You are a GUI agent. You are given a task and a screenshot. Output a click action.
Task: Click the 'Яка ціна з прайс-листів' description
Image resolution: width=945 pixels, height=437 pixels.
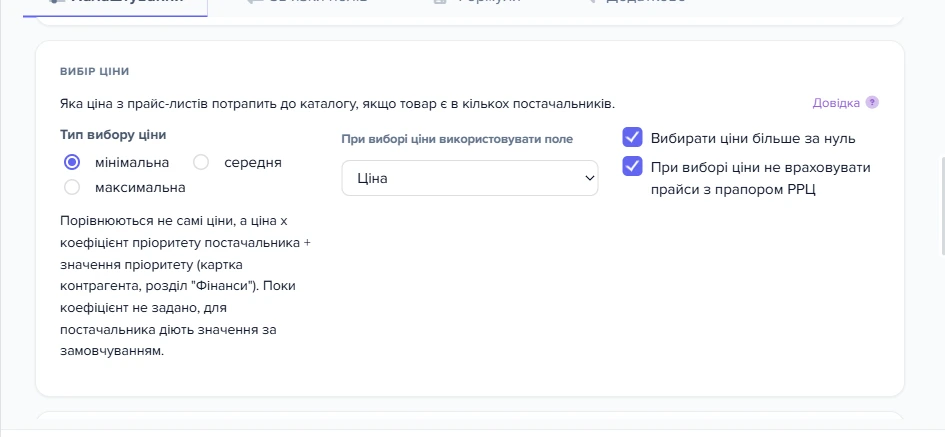pos(338,104)
